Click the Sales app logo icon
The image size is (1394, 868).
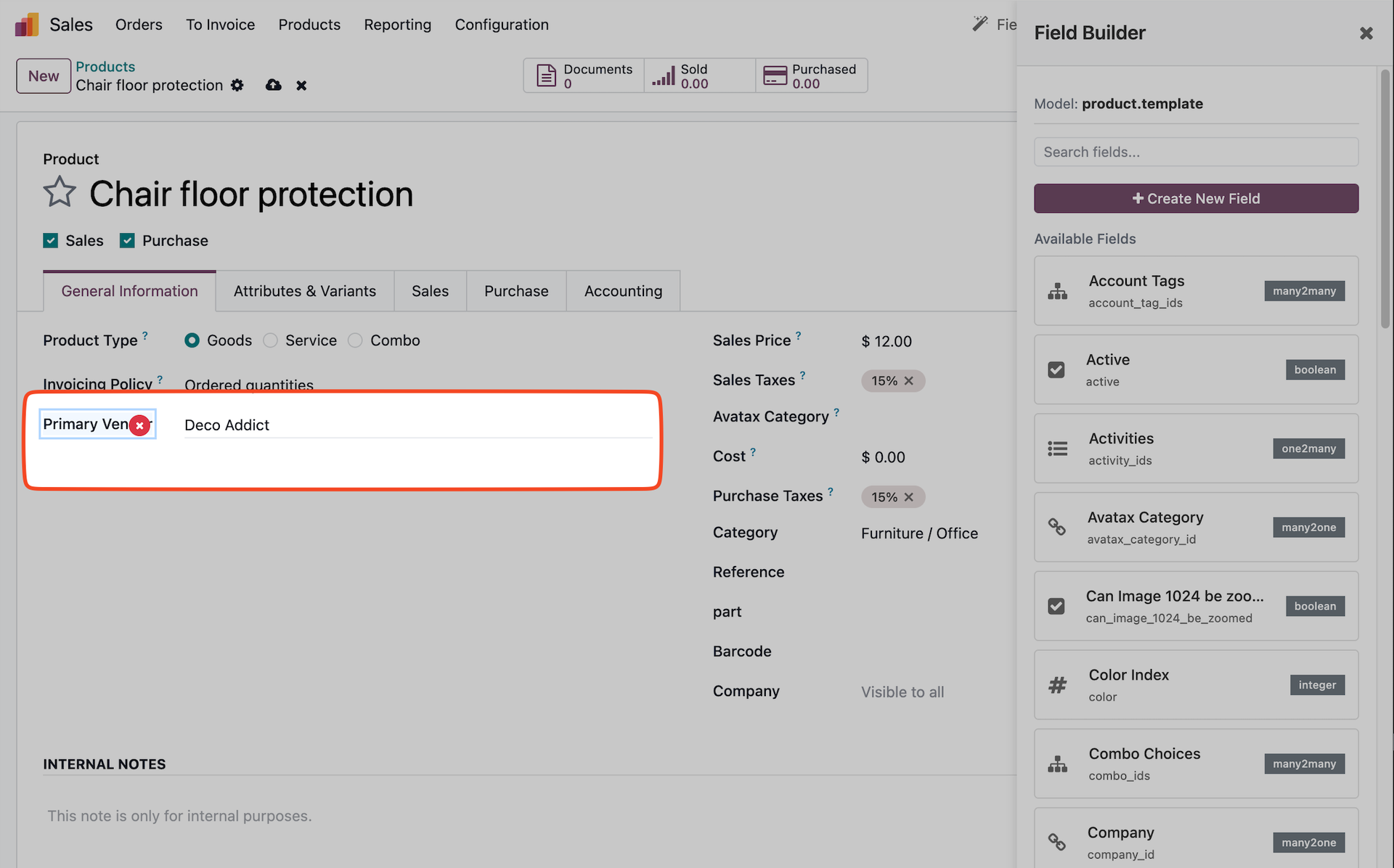point(27,25)
